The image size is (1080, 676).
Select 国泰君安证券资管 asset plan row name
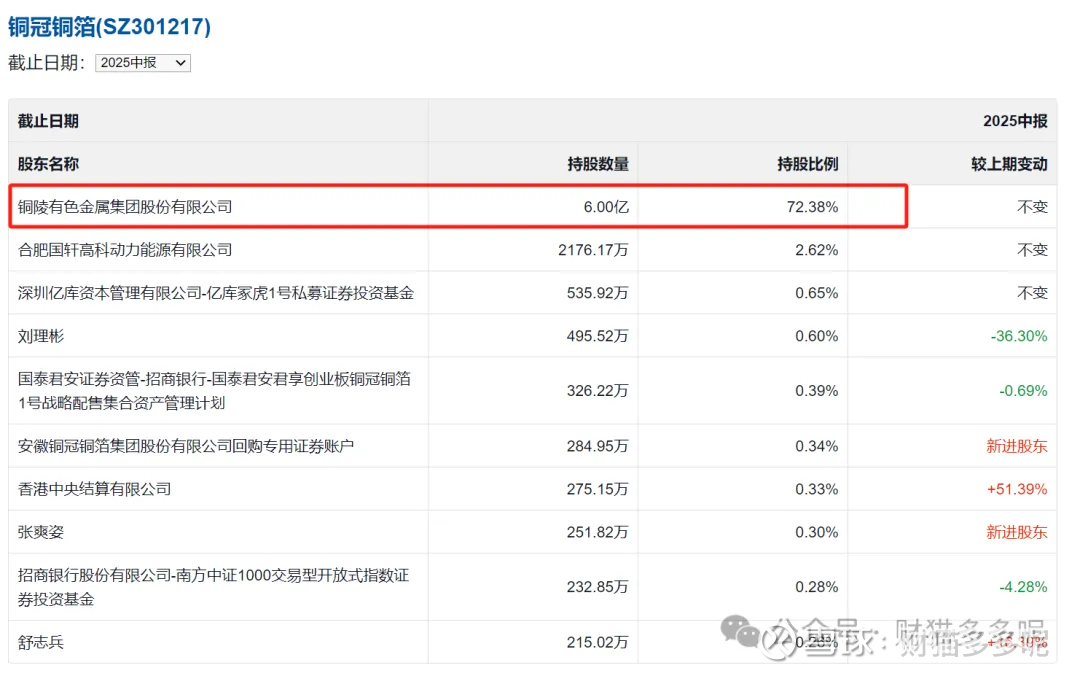tap(214, 391)
